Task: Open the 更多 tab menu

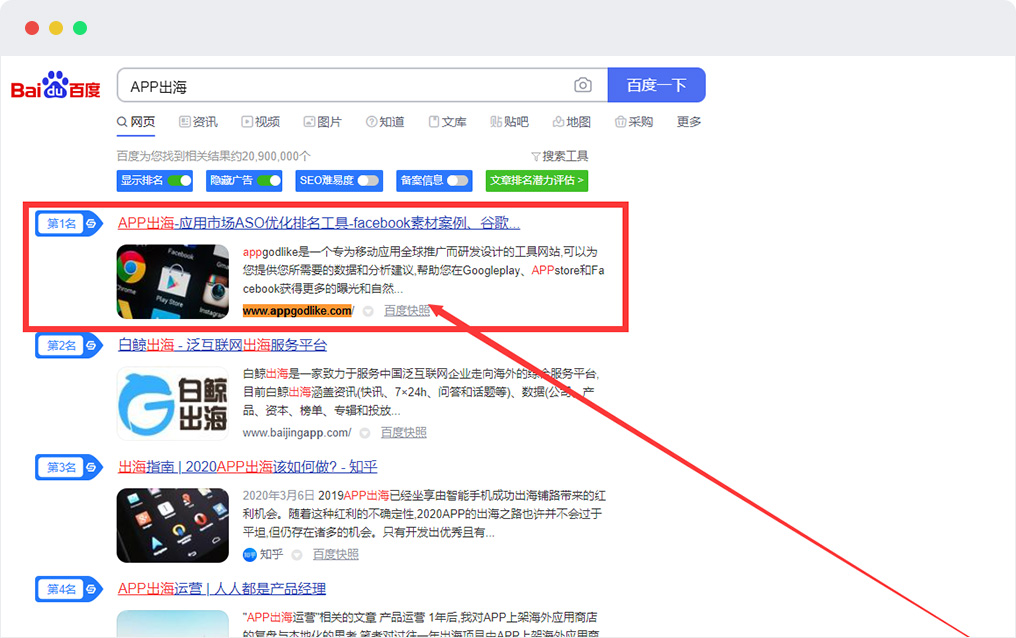Action: (689, 122)
